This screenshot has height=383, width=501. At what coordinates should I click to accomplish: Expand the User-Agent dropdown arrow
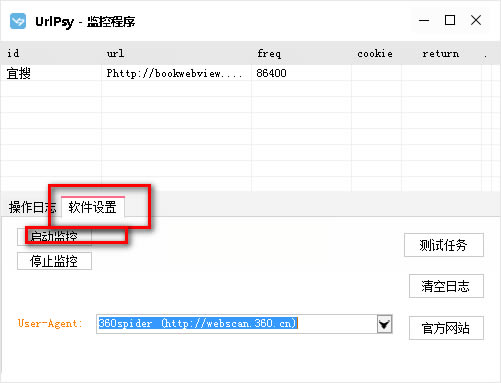[384, 324]
